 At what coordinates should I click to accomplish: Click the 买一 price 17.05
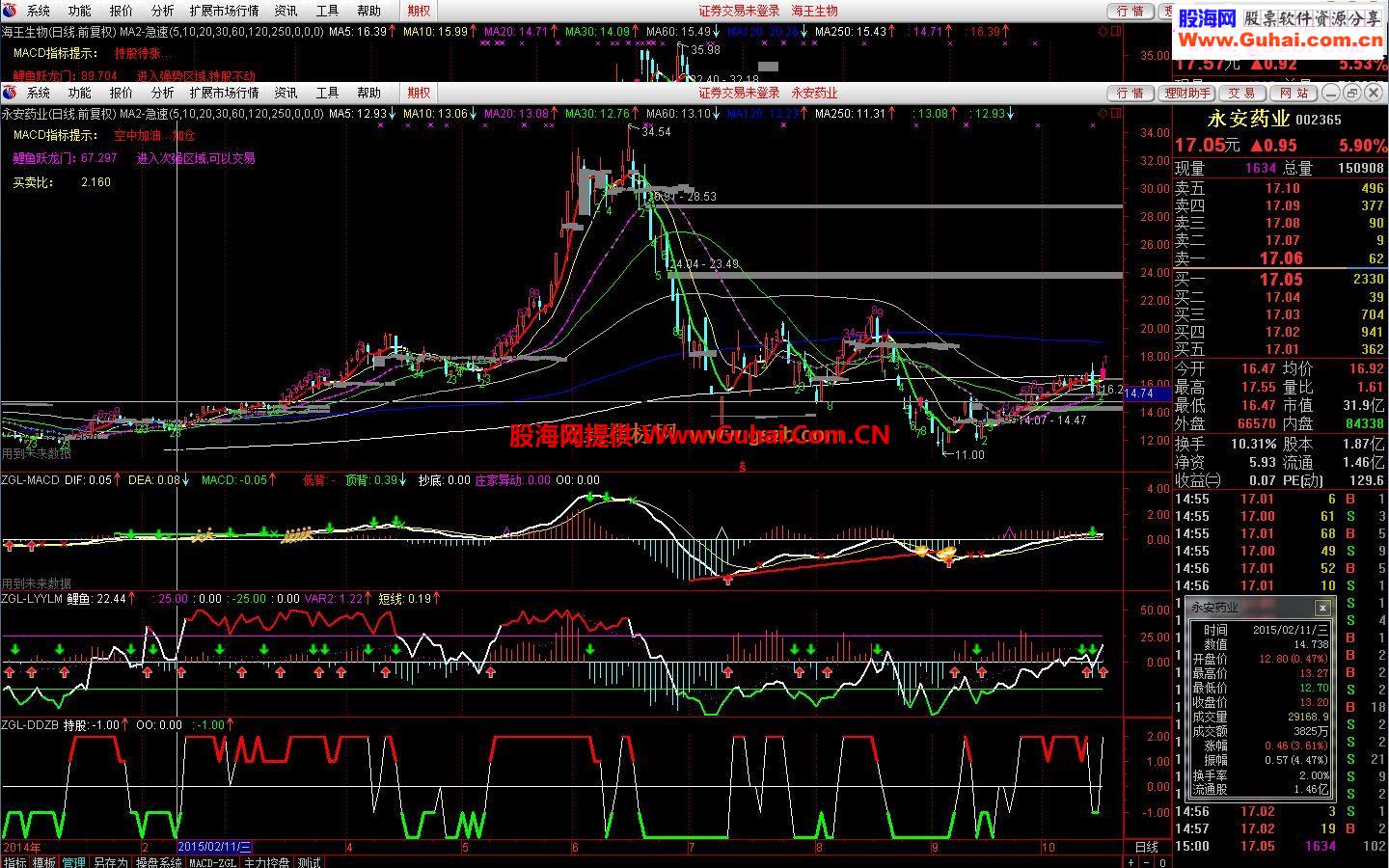1281,280
